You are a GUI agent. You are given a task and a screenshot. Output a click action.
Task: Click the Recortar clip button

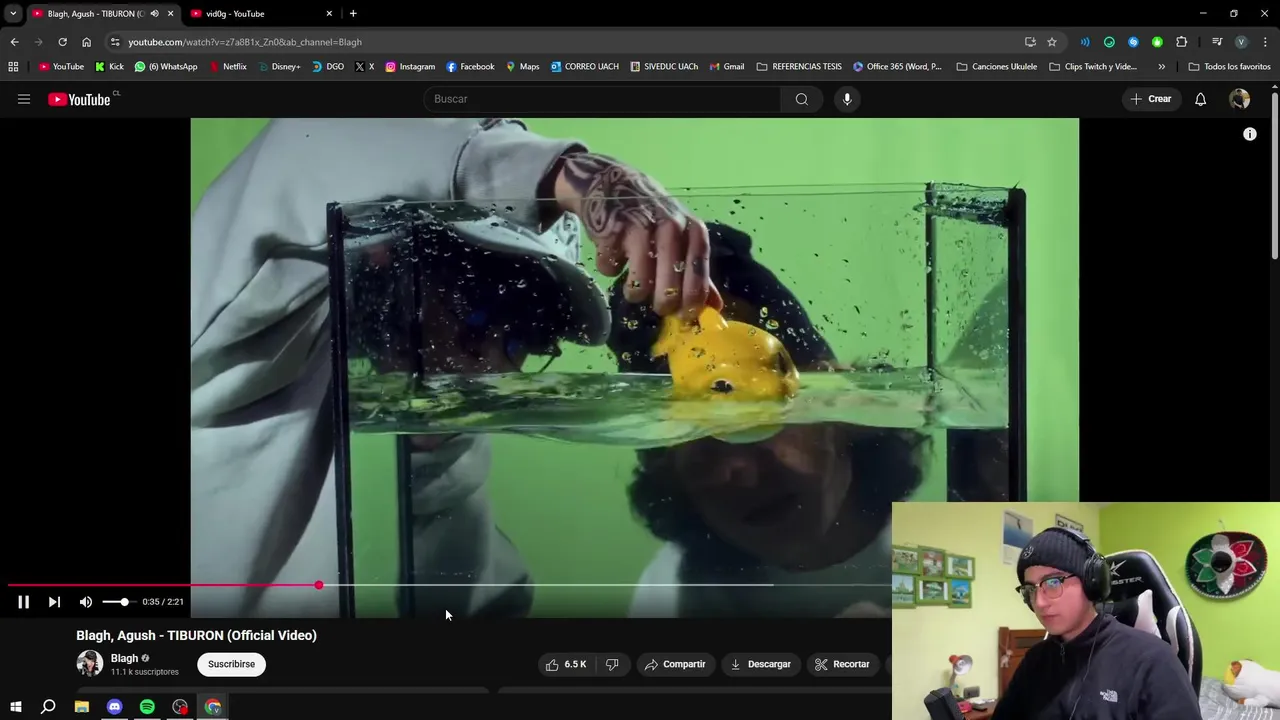[842, 664]
